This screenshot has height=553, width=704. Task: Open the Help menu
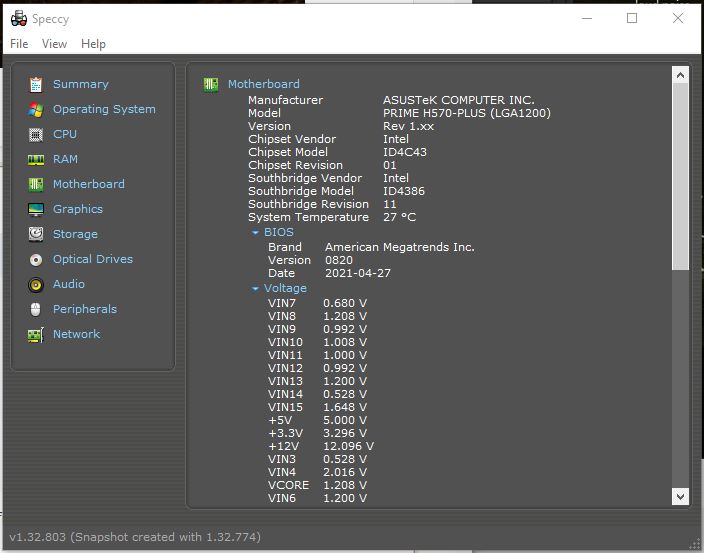93,44
